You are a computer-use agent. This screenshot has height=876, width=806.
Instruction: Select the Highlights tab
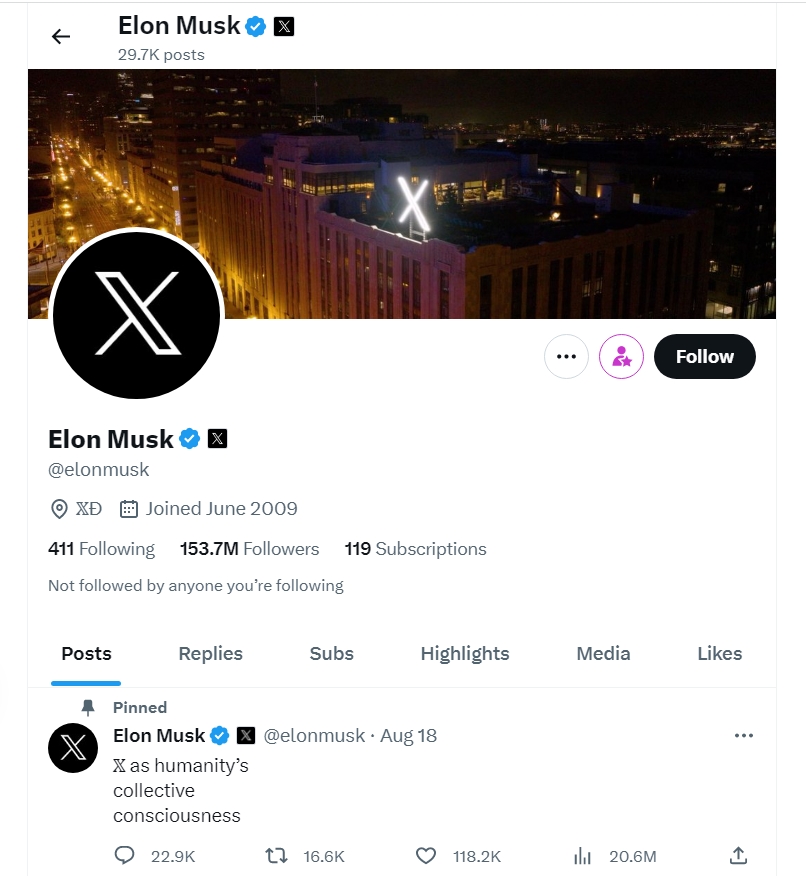[x=465, y=654]
